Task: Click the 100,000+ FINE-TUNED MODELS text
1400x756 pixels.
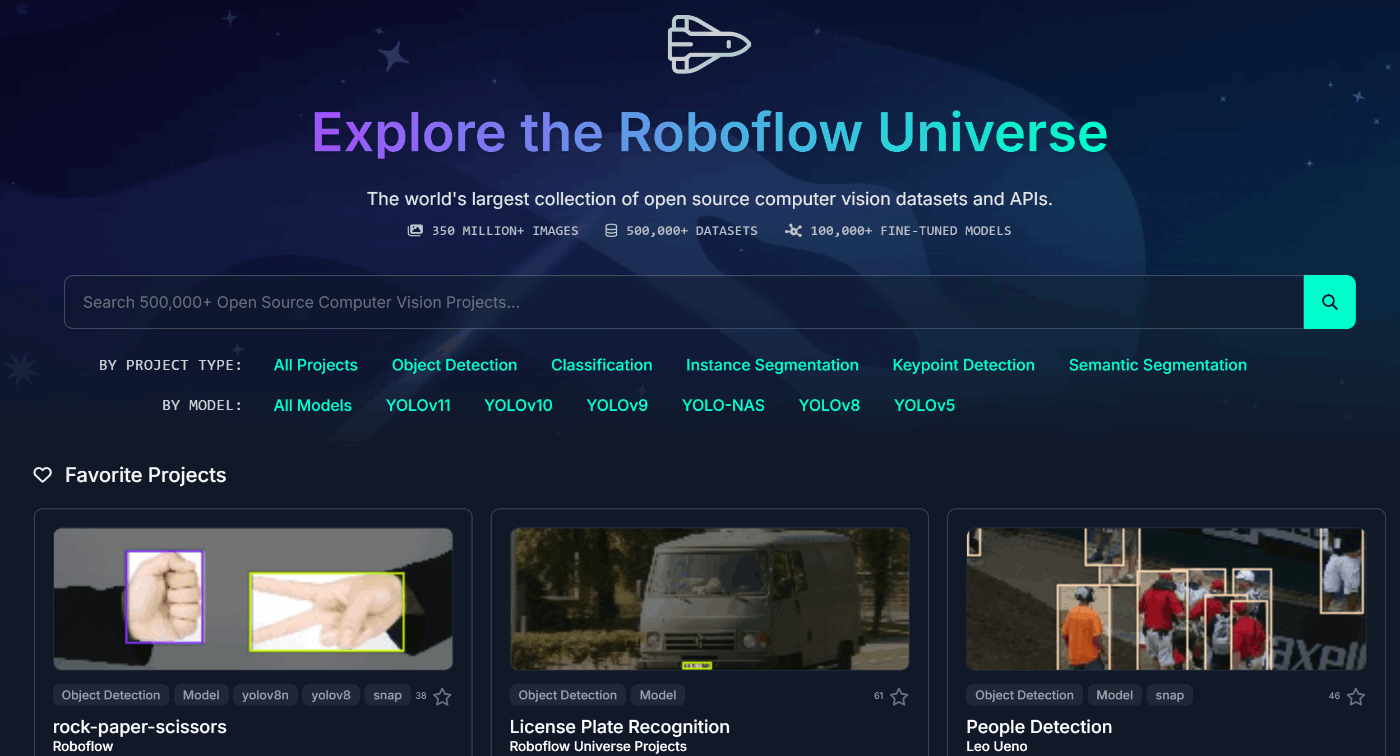Action: [x=911, y=231]
